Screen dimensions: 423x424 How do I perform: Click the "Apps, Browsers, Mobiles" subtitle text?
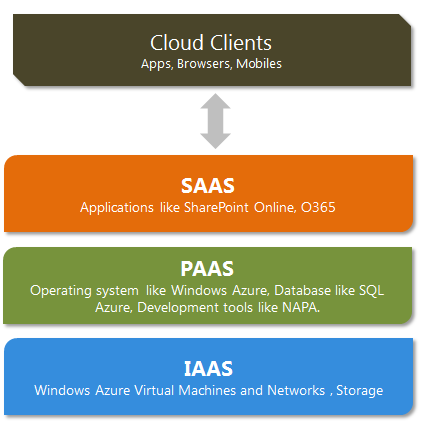(x=211, y=64)
